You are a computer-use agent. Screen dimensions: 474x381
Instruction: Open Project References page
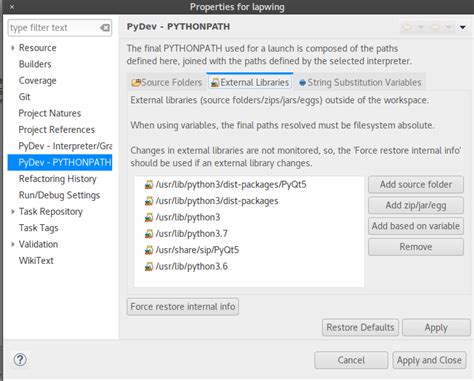pyautogui.click(x=57, y=130)
